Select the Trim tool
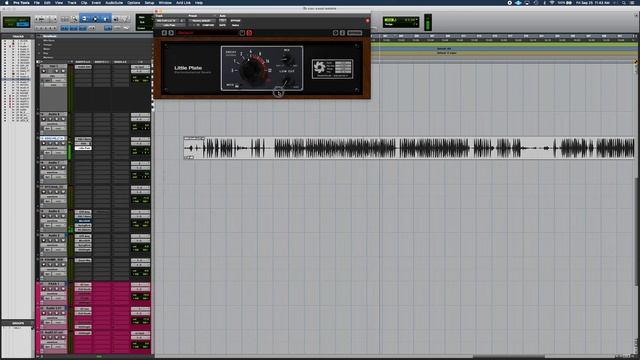Screen dimensions: 640x360 pyautogui.click(x=84, y=19)
